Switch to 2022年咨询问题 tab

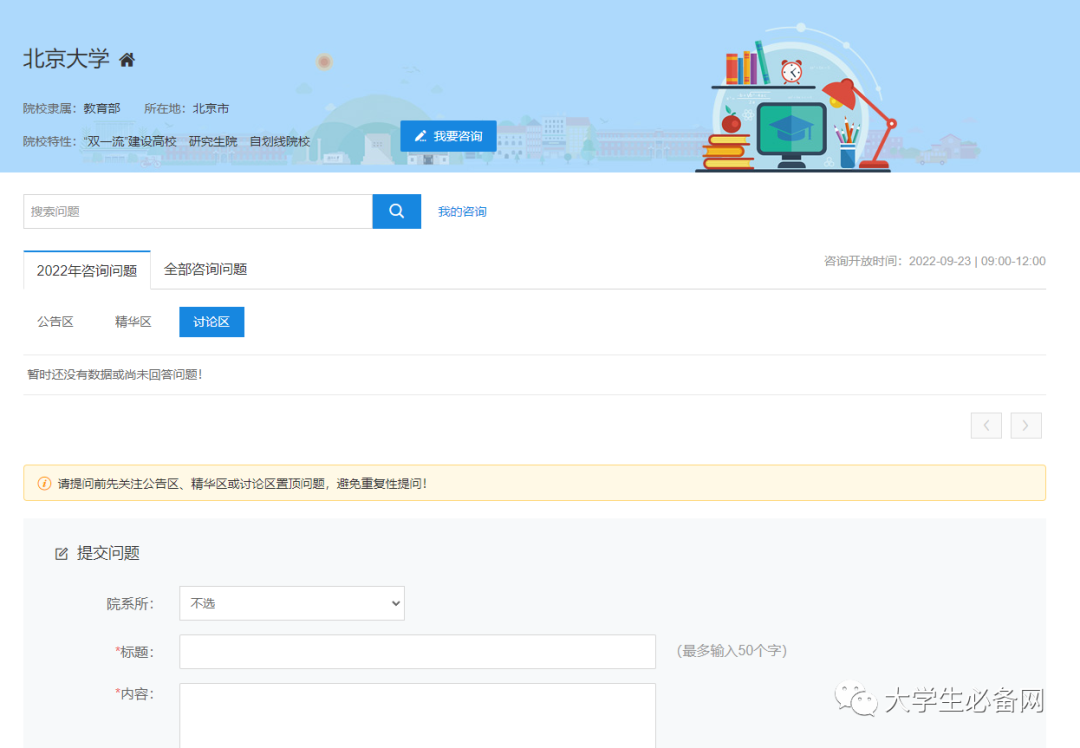click(87, 270)
